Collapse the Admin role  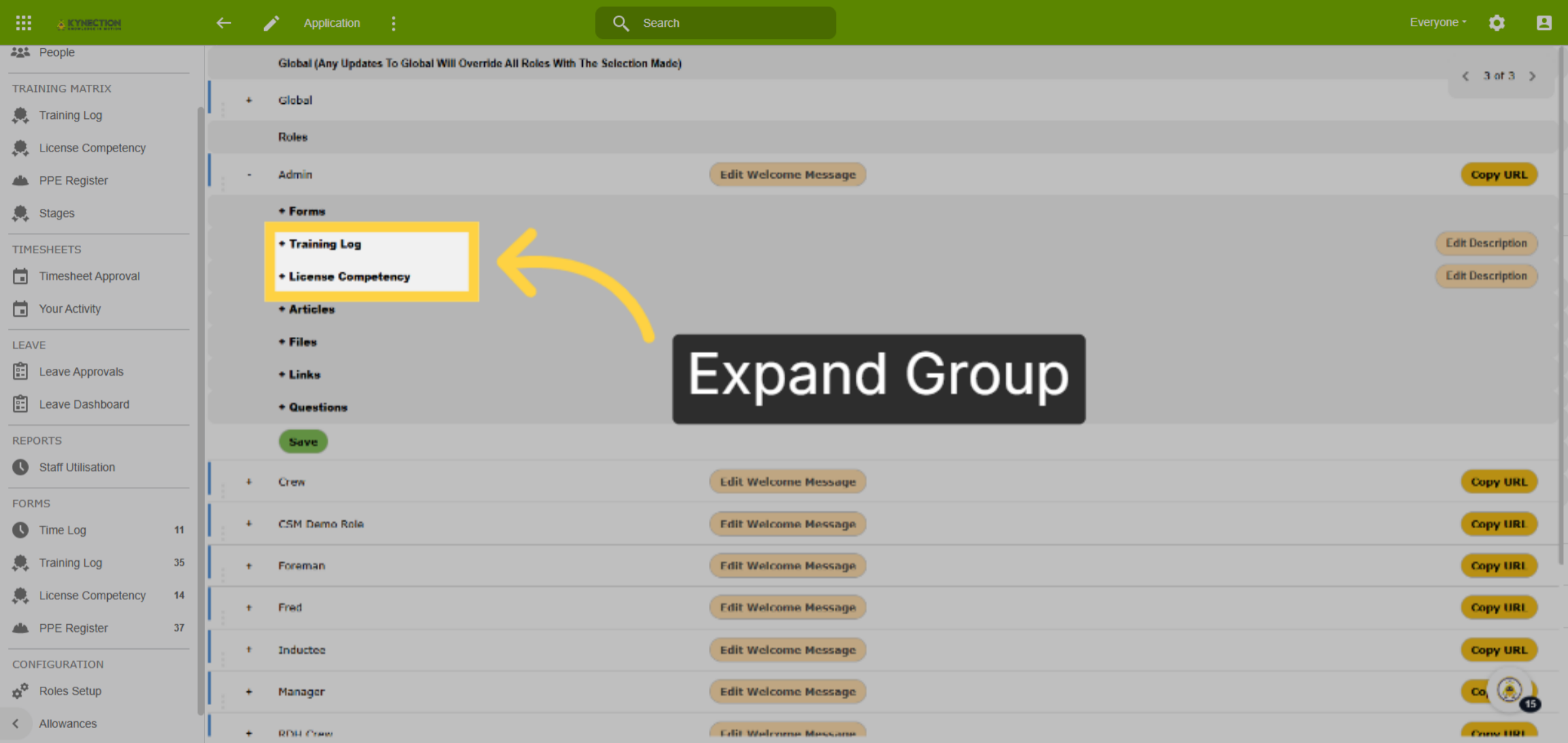(x=249, y=175)
